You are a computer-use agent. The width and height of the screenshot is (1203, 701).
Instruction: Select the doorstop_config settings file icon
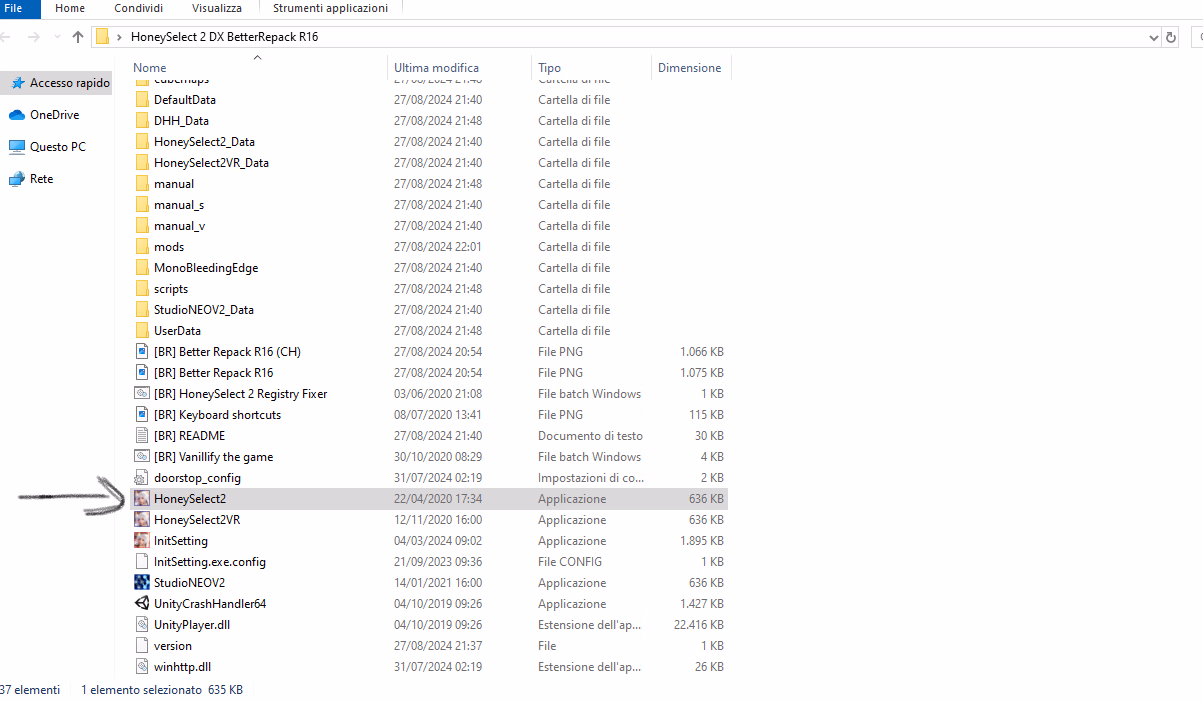pyautogui.click(x=142, y=477)
